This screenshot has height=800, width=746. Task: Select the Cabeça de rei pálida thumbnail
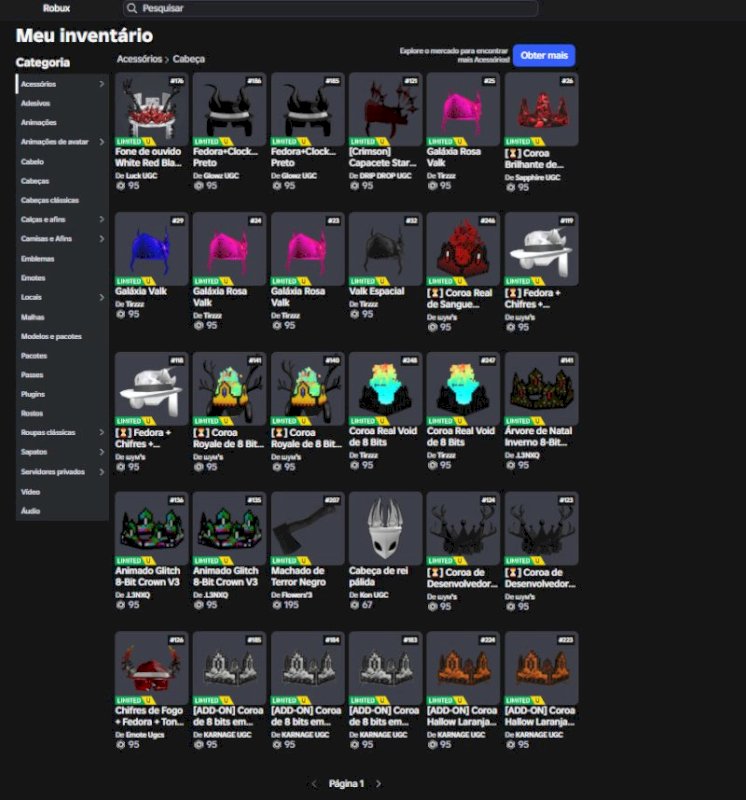[x=386, y=529]
